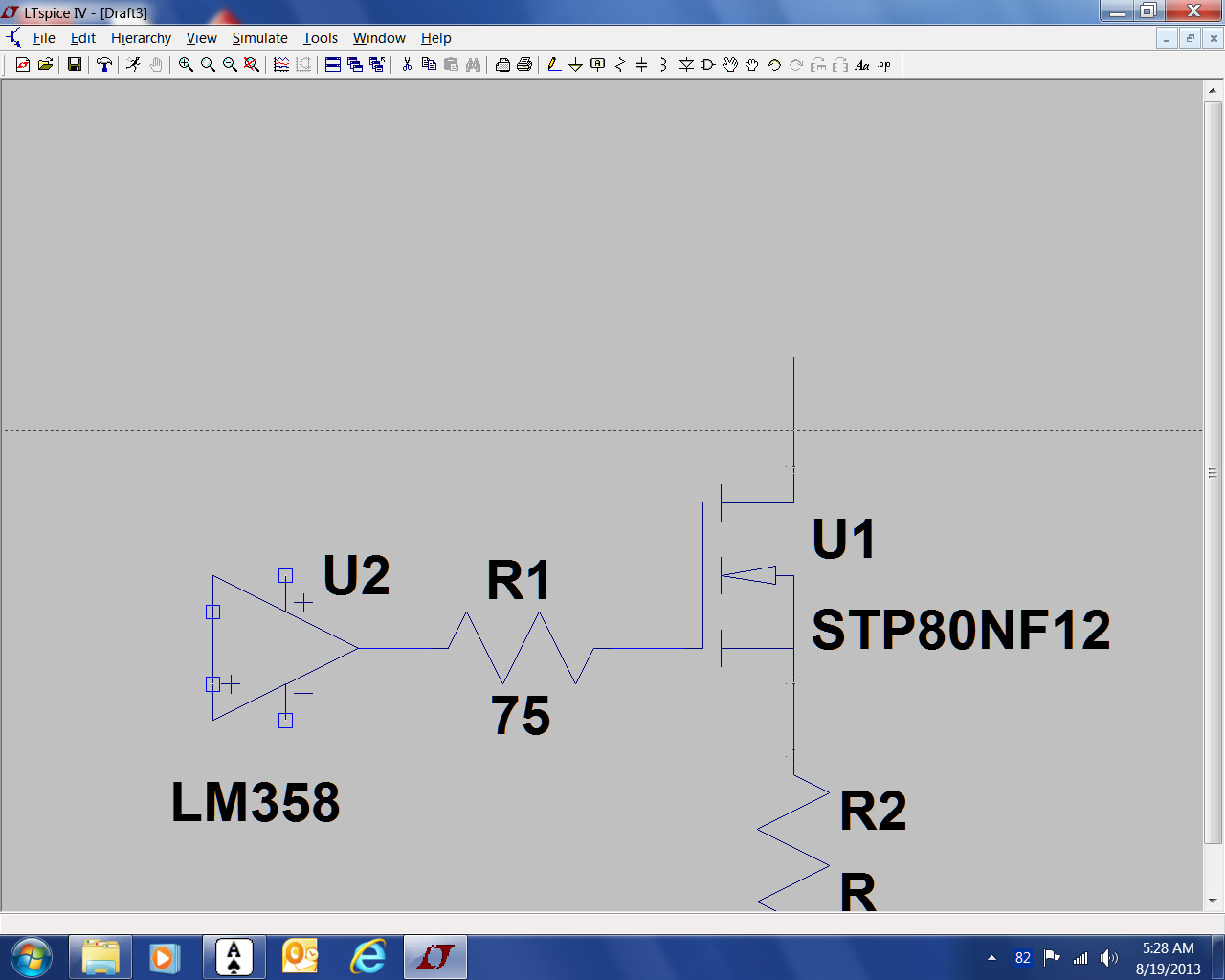Open Outlook from the taskbar

click(x=301, y=957)
